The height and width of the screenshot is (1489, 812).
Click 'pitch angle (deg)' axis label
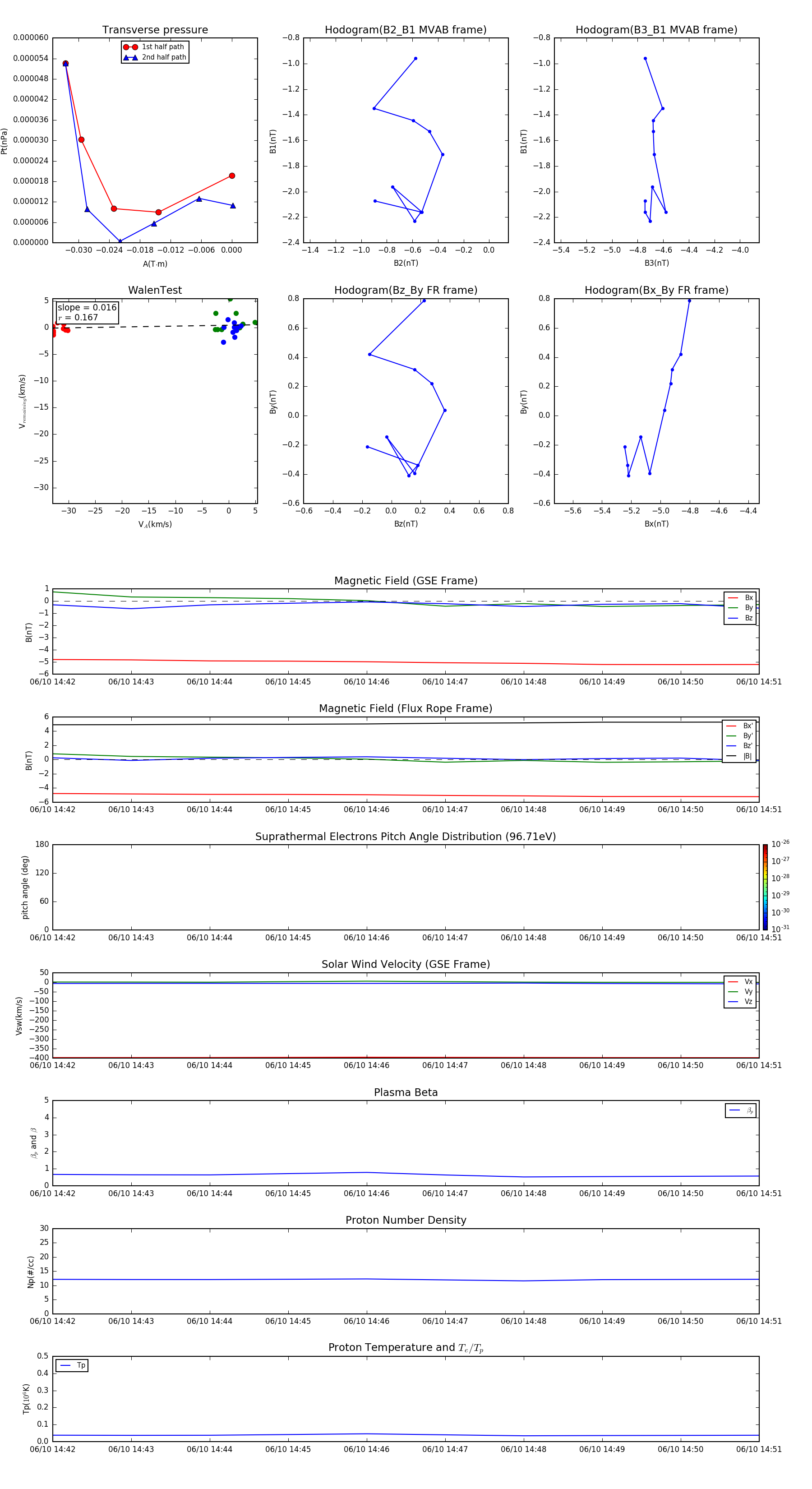[25, 887]
